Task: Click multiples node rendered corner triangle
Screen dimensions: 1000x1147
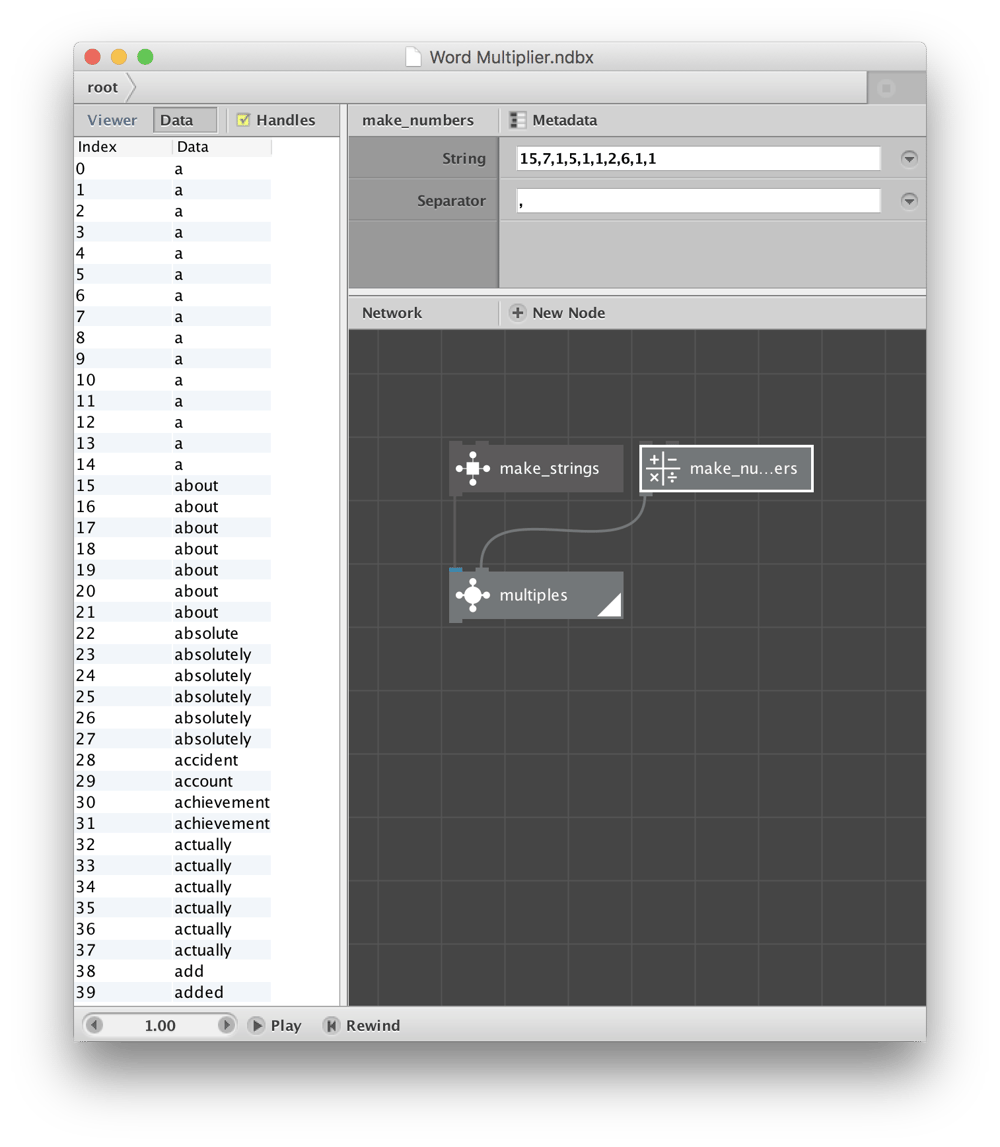Action: pos(612,607)
